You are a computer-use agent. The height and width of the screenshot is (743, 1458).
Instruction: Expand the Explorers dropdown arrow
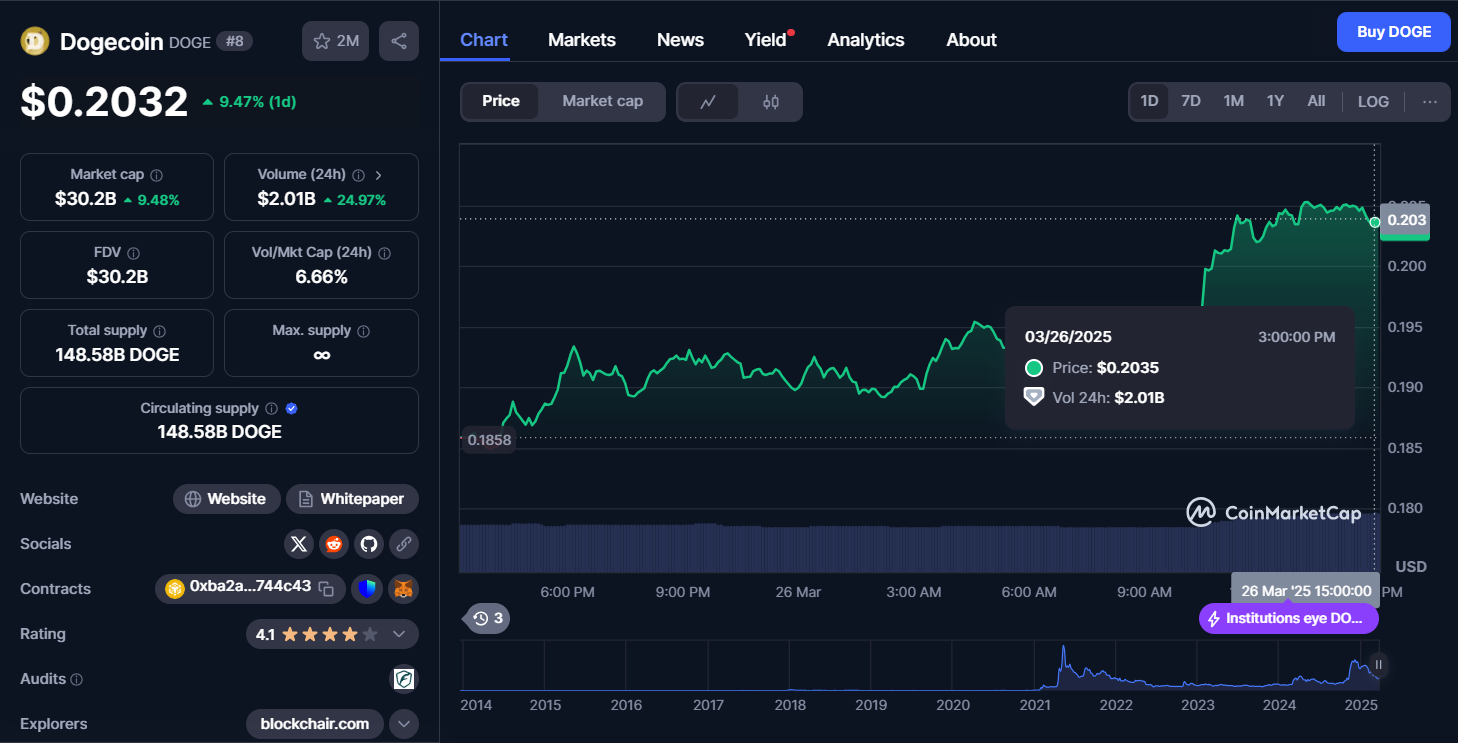pyautogui.click(x=404, y=723)
